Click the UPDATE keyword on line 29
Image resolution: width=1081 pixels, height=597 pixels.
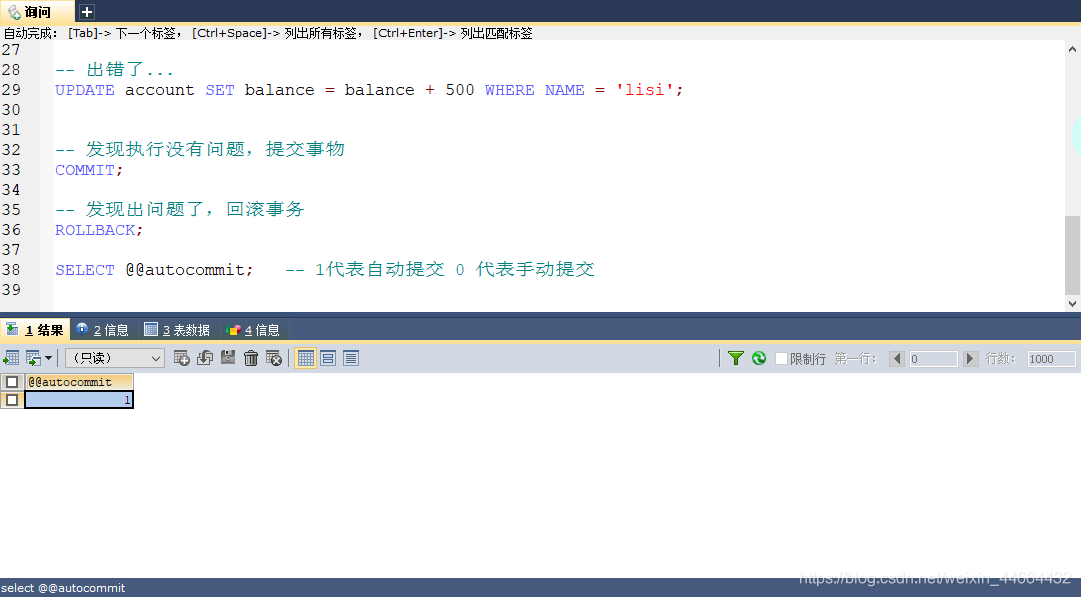pyautogui.click(x=85, y=90)
